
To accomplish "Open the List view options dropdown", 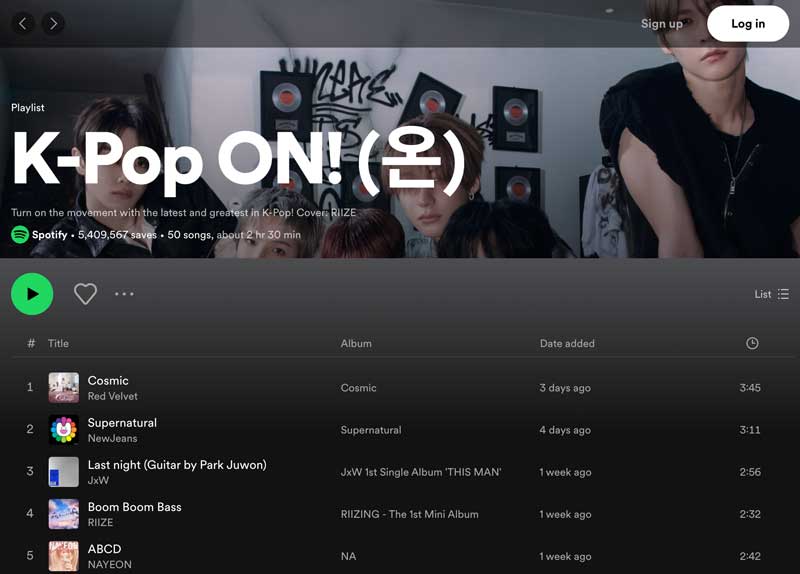I will tap(771, 294).
